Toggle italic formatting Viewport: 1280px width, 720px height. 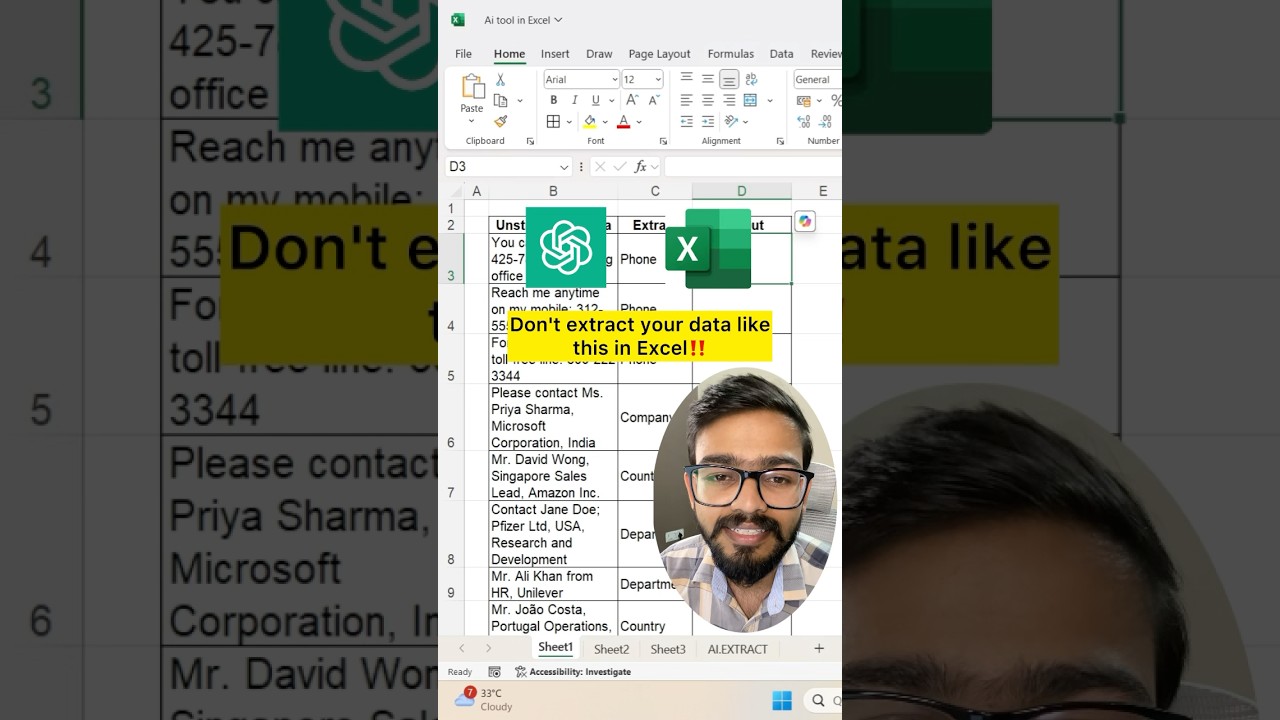pos(574,100)
